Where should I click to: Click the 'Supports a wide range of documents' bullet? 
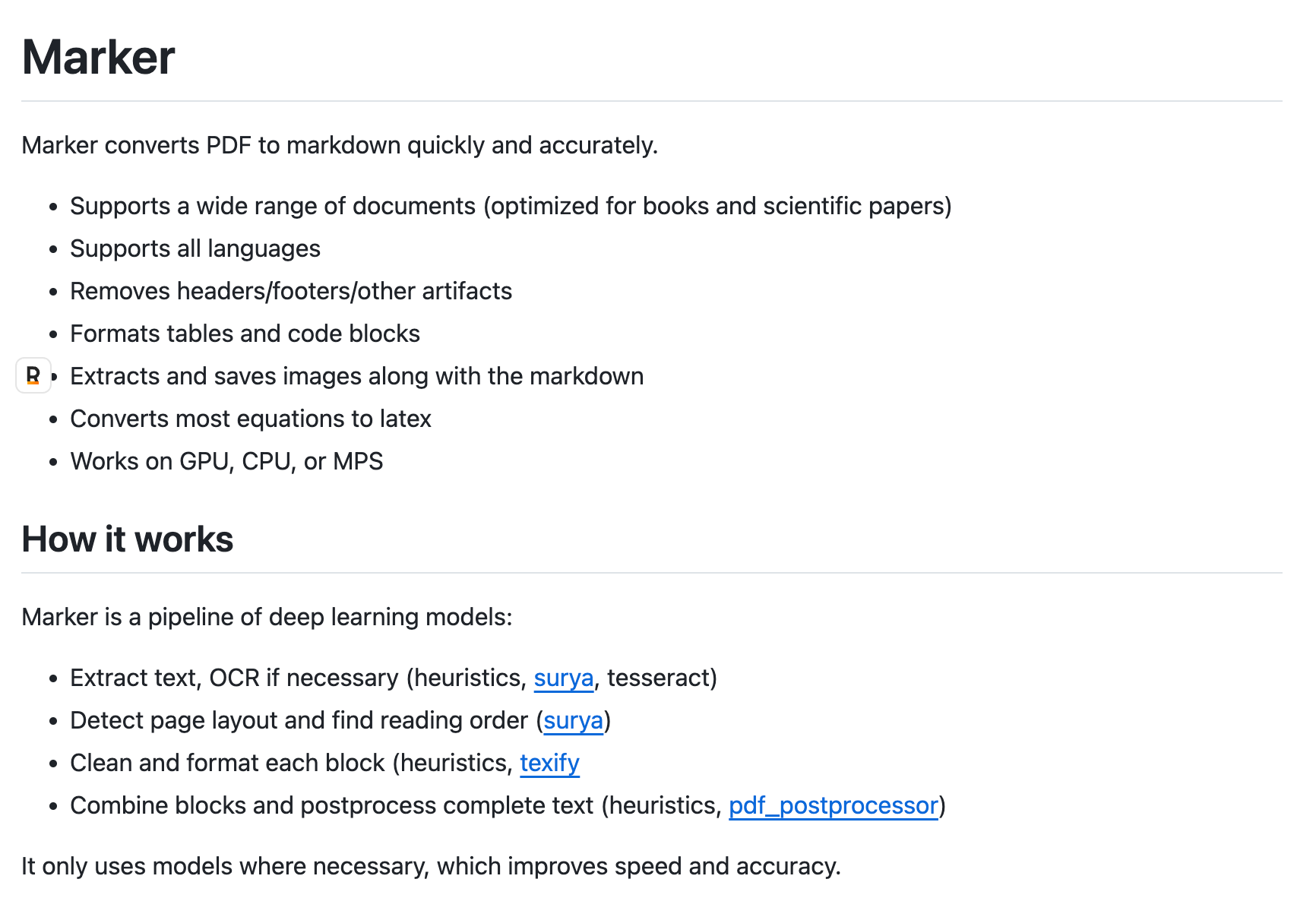[511, 206]
